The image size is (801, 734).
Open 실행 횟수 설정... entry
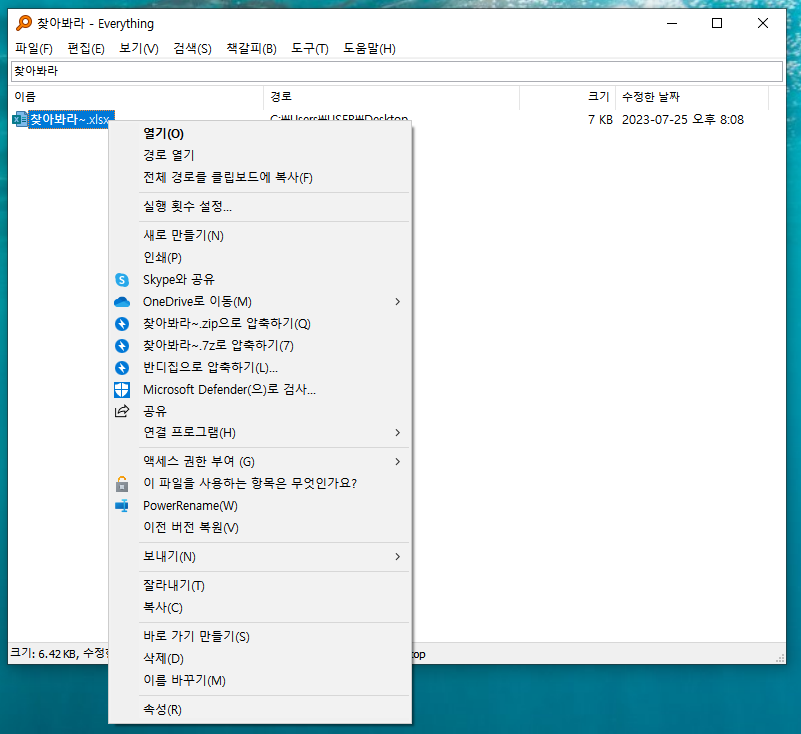click(x=260, y=207)
